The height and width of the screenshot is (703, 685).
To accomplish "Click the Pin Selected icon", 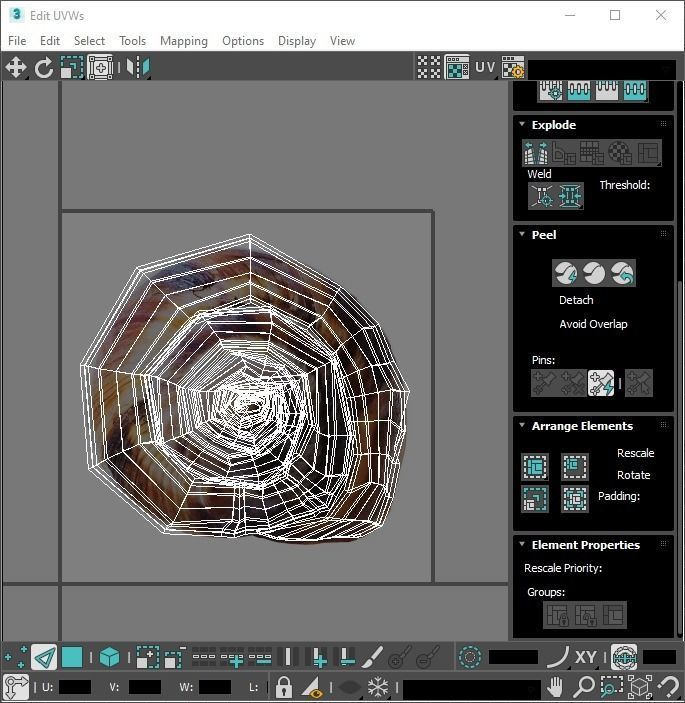I will (x=544, y=383).
